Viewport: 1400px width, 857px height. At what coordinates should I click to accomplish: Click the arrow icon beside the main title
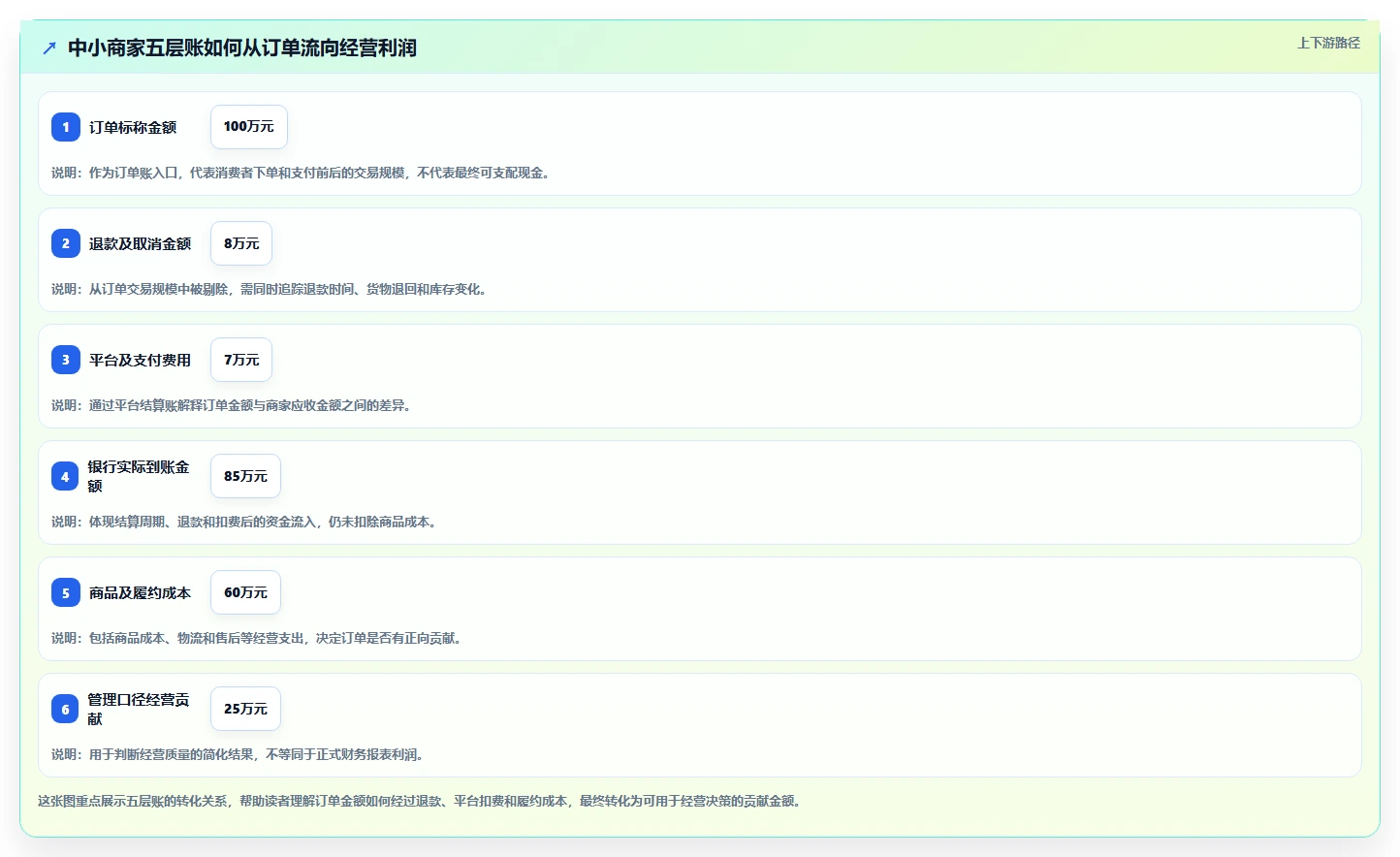tap(49, 48)
